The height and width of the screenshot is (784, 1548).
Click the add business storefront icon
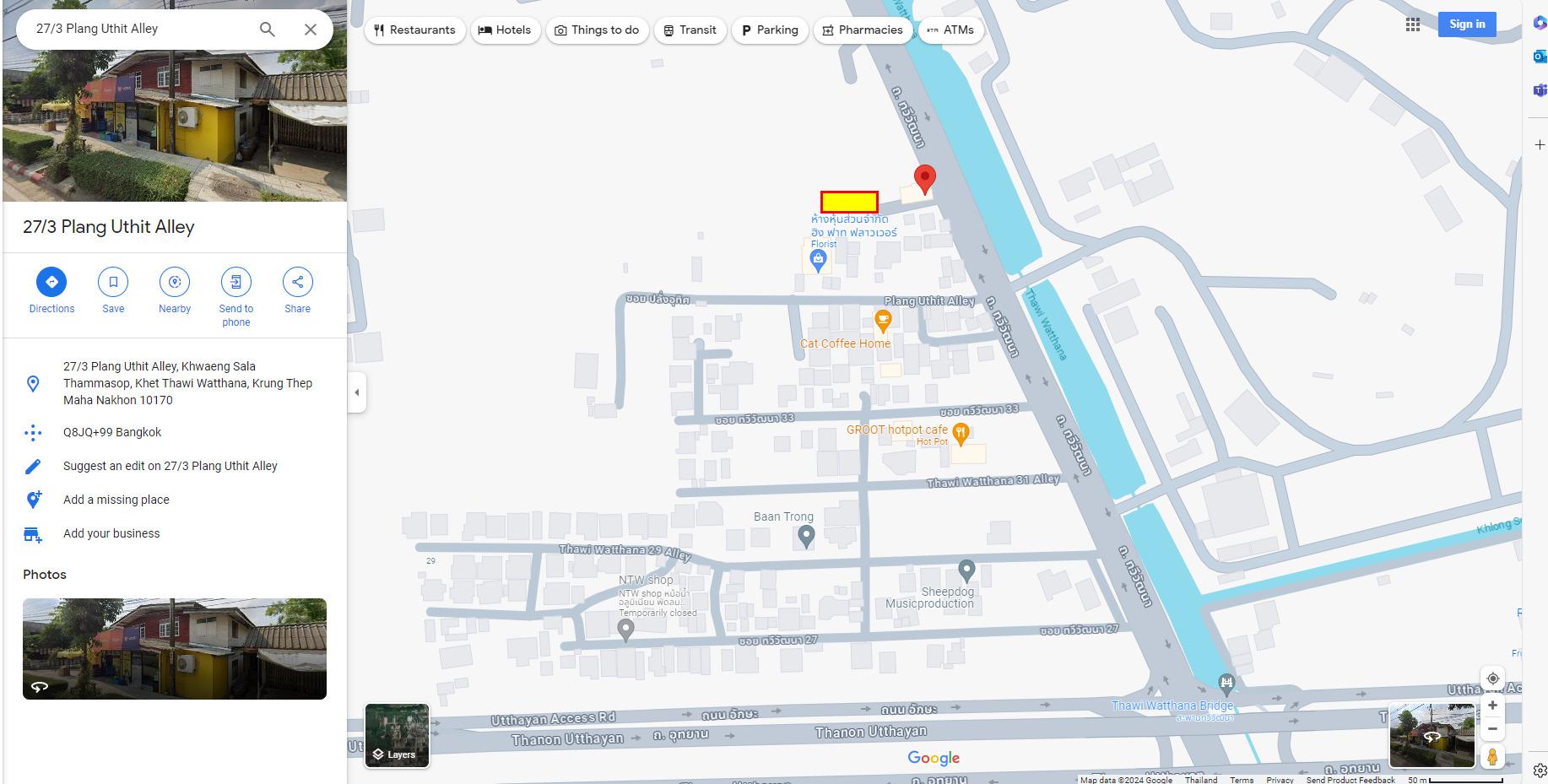[x=33, y=534]
